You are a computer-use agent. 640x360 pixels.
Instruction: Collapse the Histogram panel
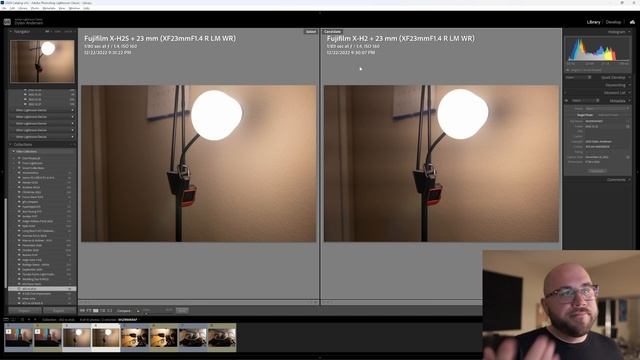pyautogui.click(x=629, y=32)
